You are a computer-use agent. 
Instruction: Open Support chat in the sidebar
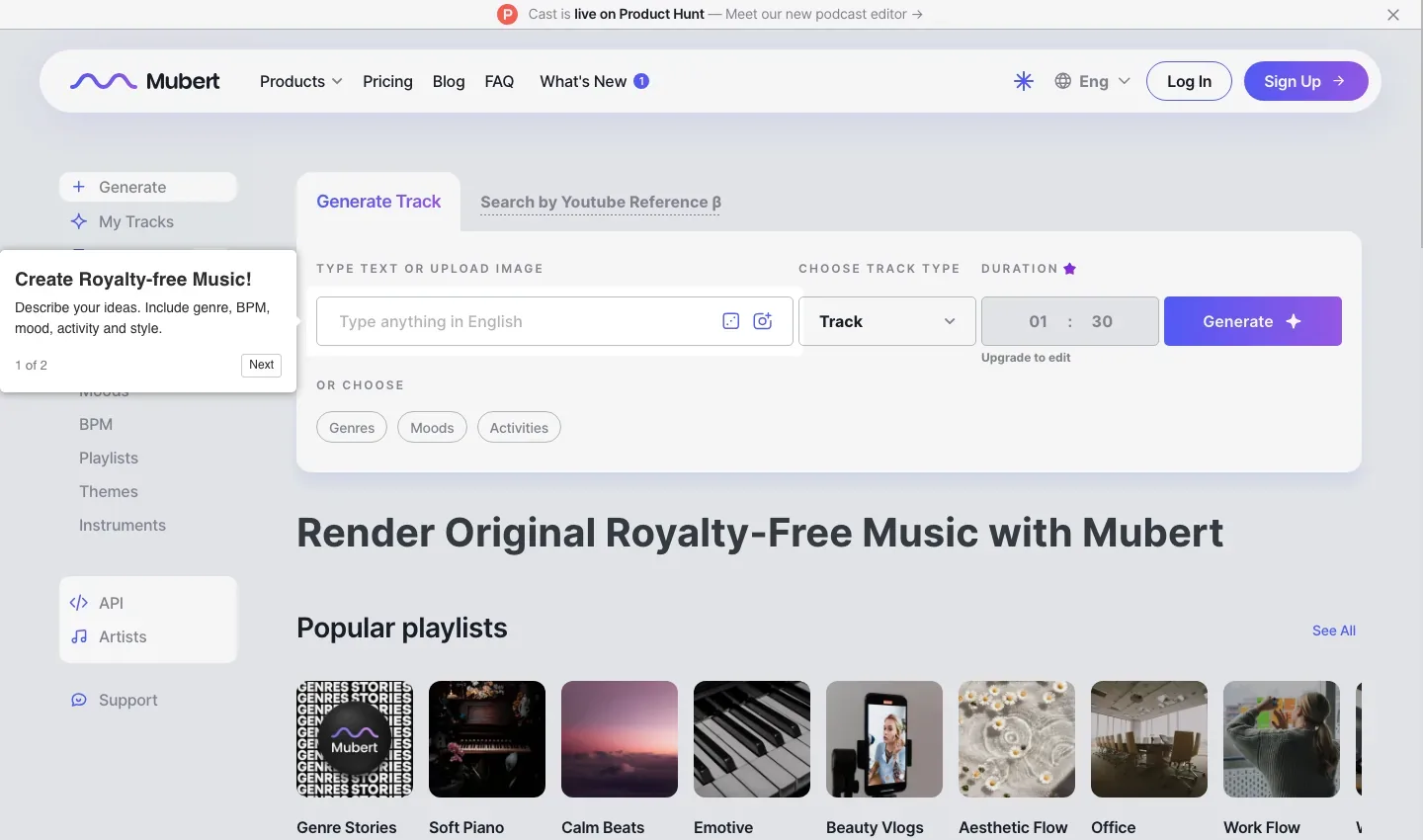pyautogui.click(x=115, y=700)
